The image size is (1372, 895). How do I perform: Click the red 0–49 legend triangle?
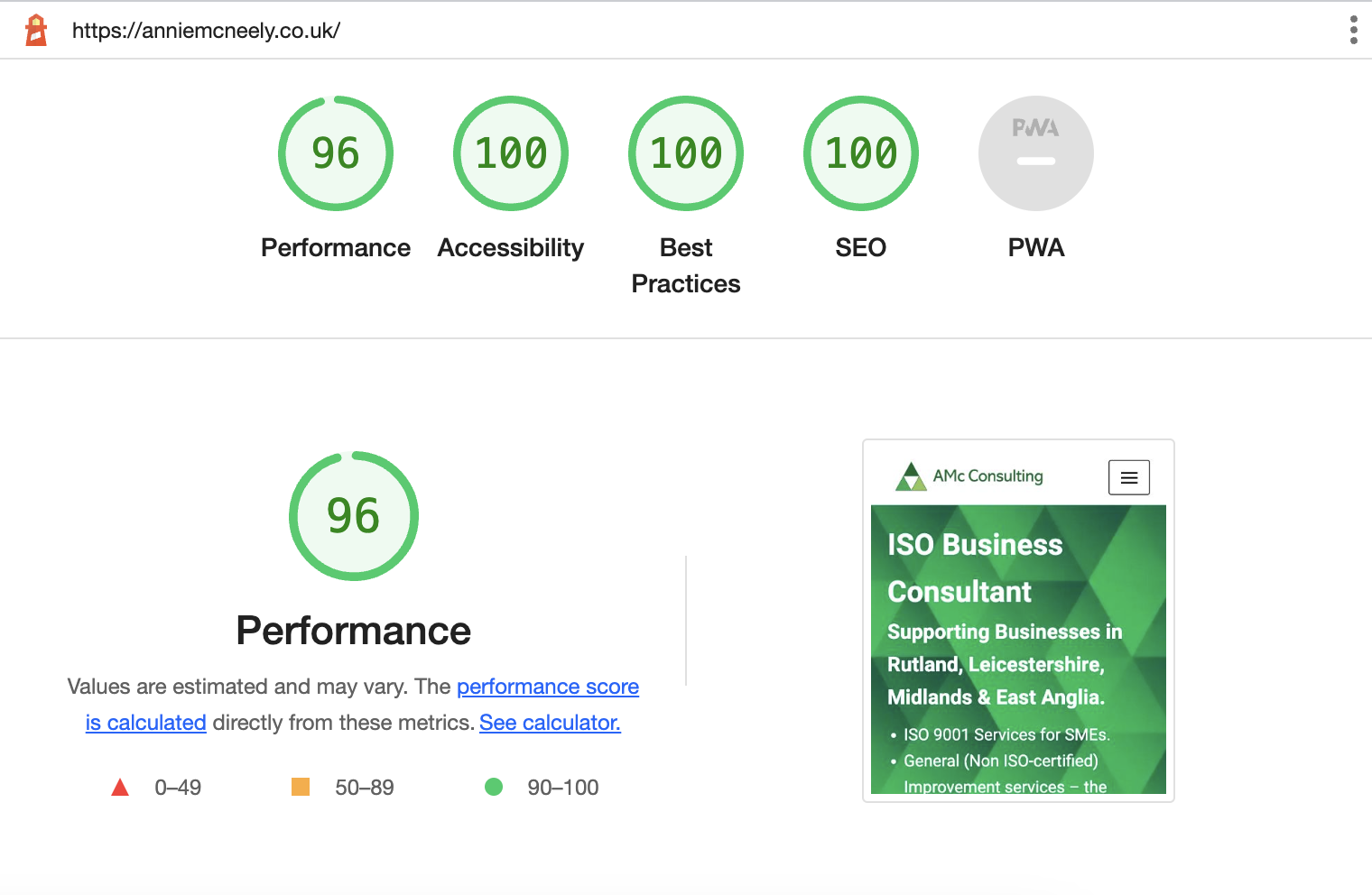point(120,788)
